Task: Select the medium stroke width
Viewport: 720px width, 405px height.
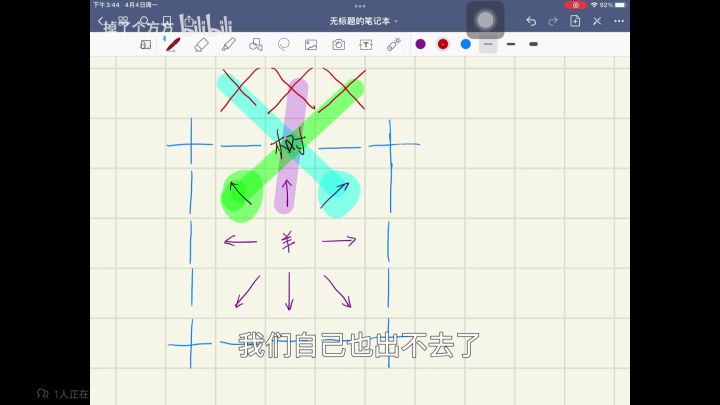Action: click(511, 44)
